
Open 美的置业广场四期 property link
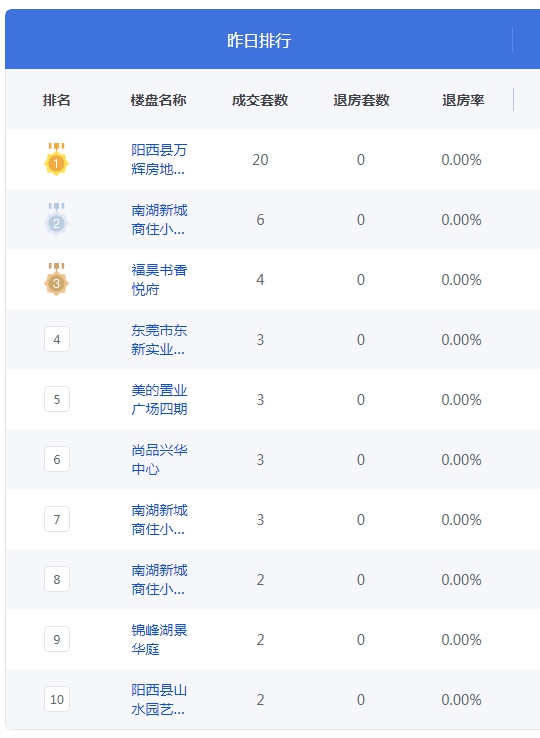[x=159, y=399]
